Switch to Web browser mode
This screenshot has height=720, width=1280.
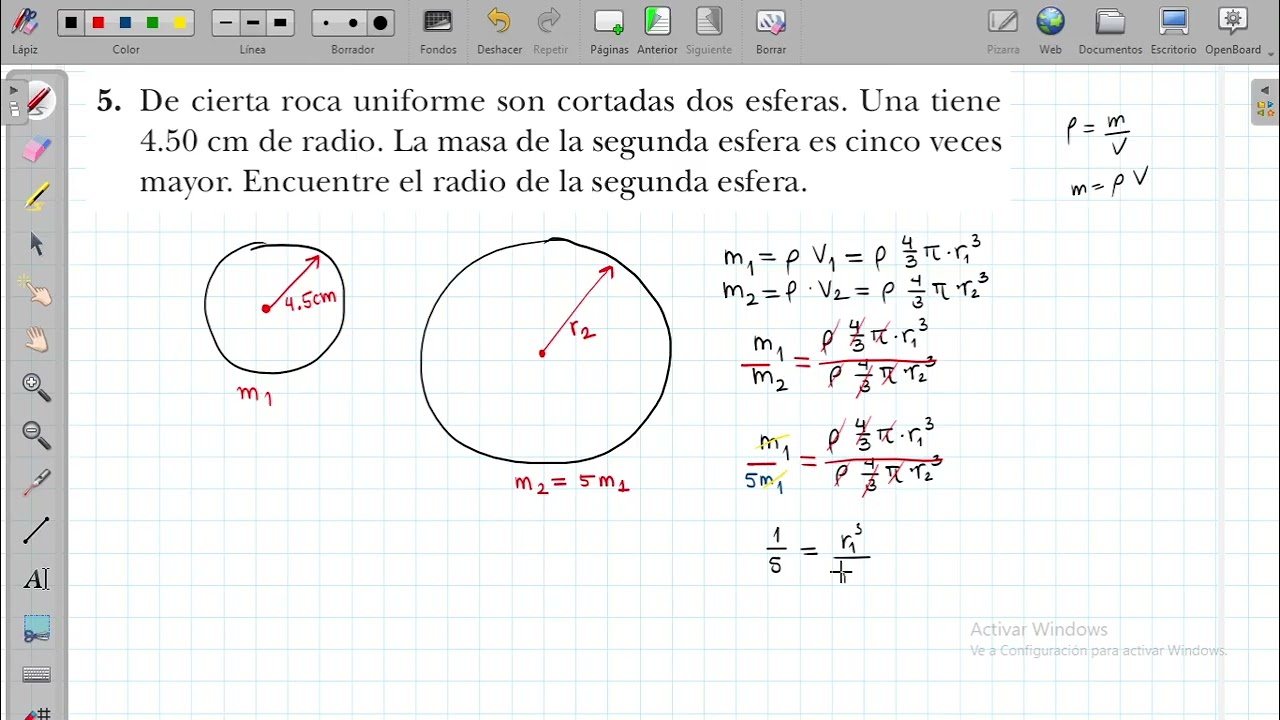[1050, 30]
